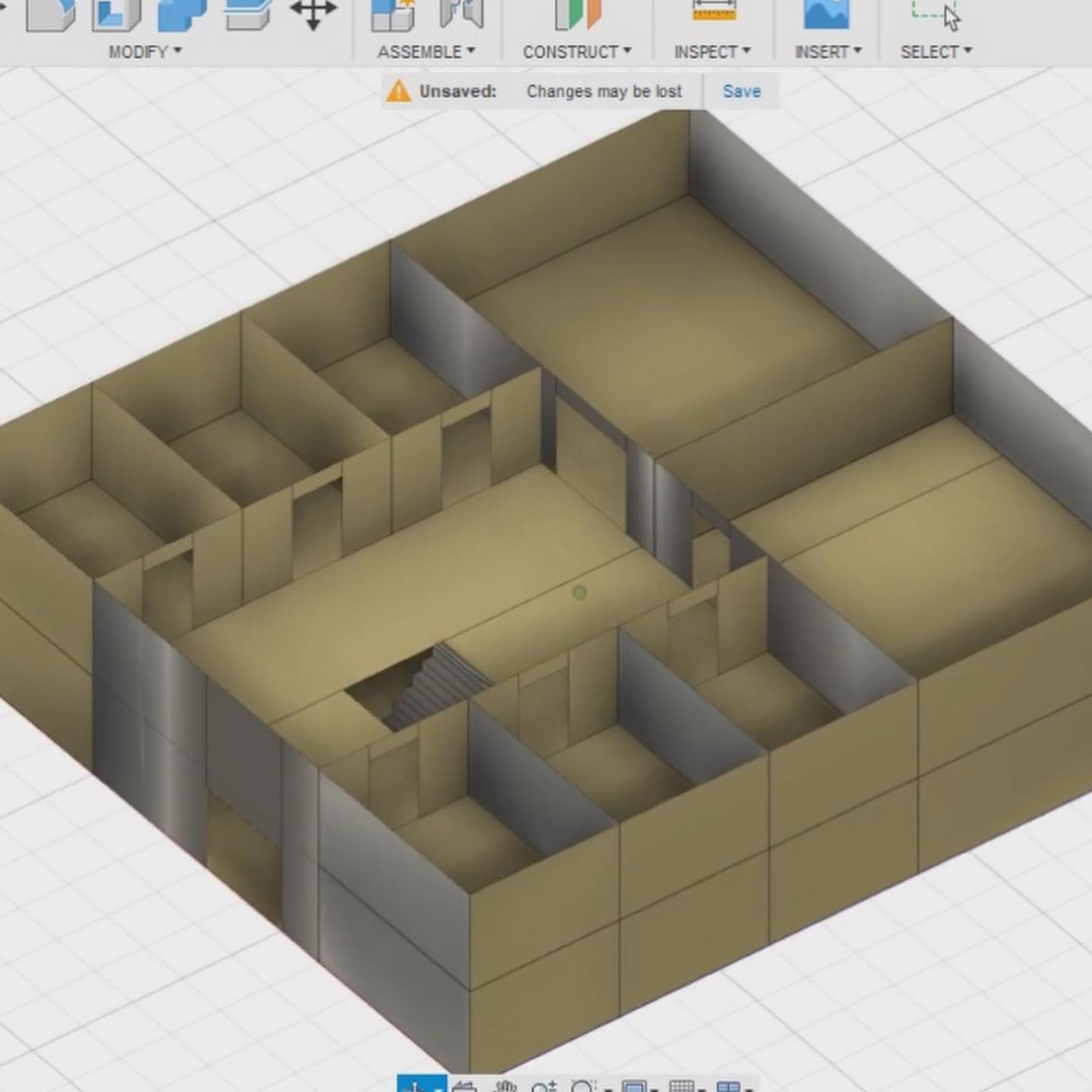Click the Offset Plane construct icon
1092x1092 pixels.
tap(577, 15)
